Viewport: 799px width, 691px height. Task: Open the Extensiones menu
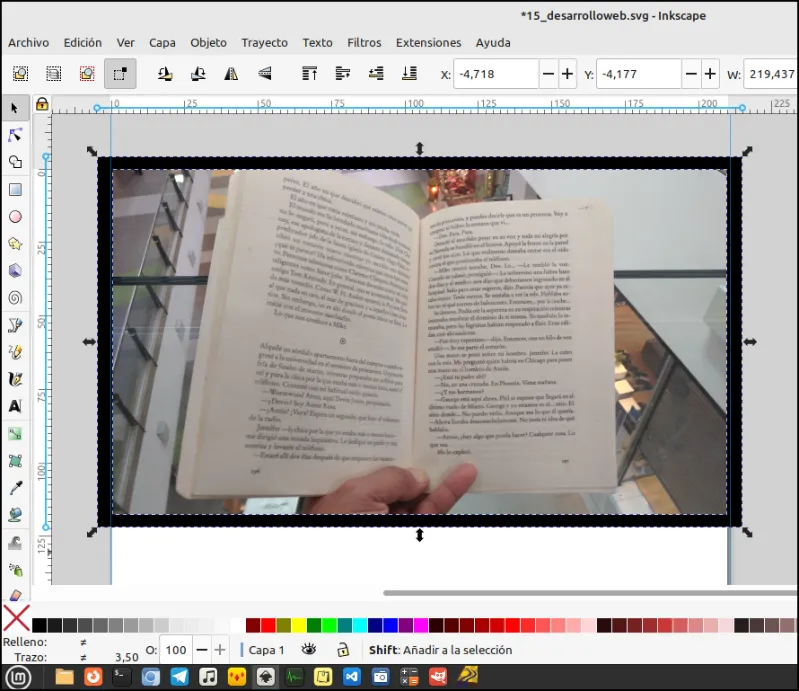429,43
